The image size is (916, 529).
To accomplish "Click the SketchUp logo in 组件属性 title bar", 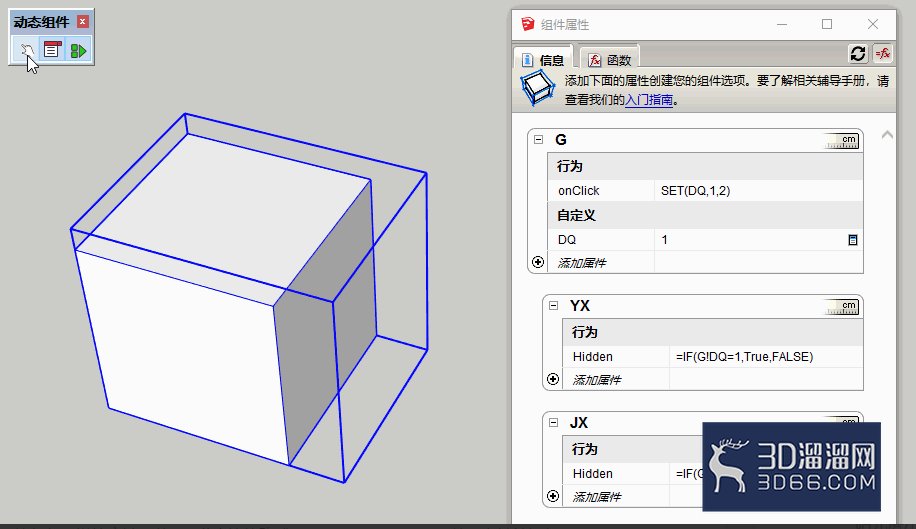I will tap(528, 24).
